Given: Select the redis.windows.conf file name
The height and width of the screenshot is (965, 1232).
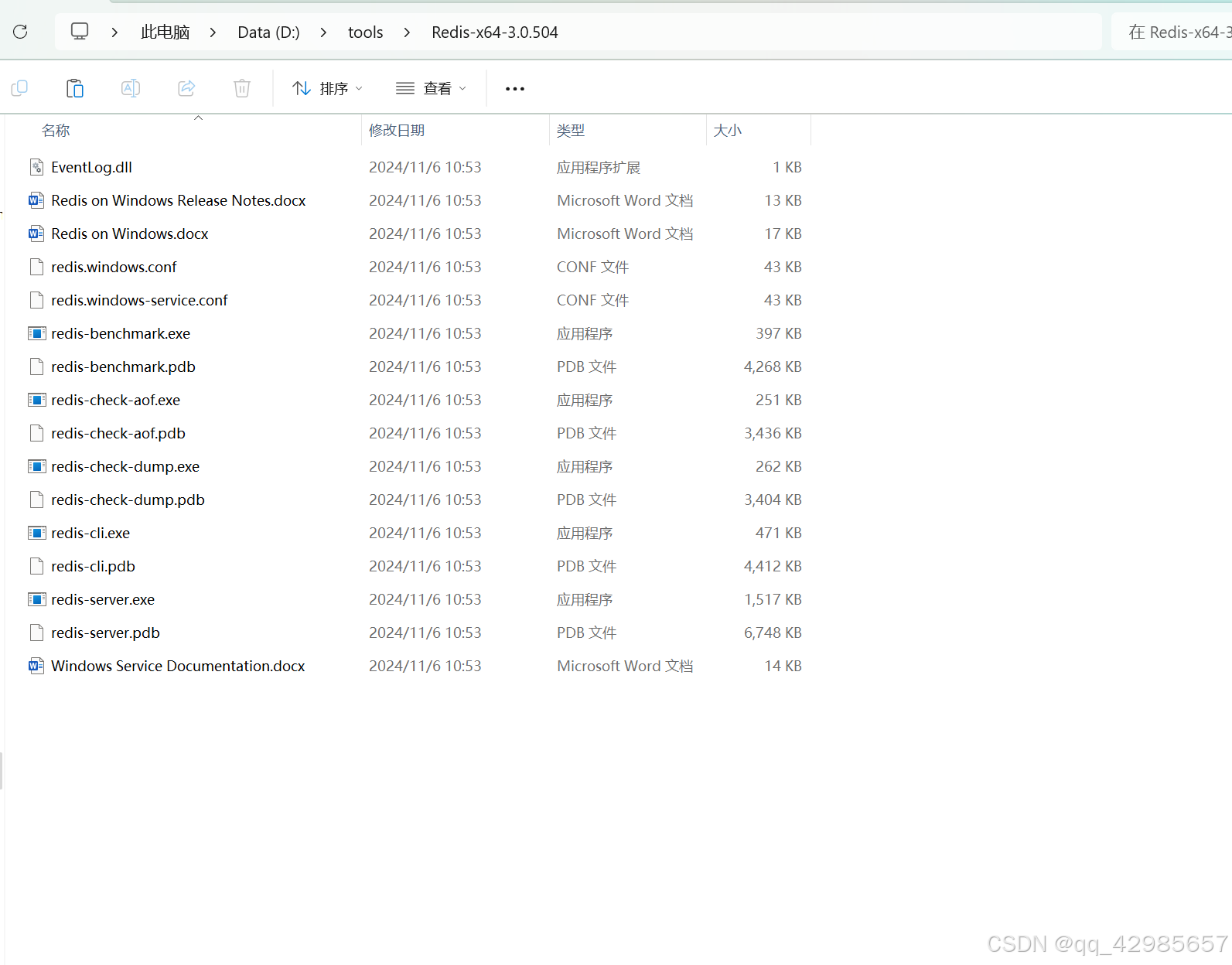Looking at the screenshot, I should (x=114, y=267).
